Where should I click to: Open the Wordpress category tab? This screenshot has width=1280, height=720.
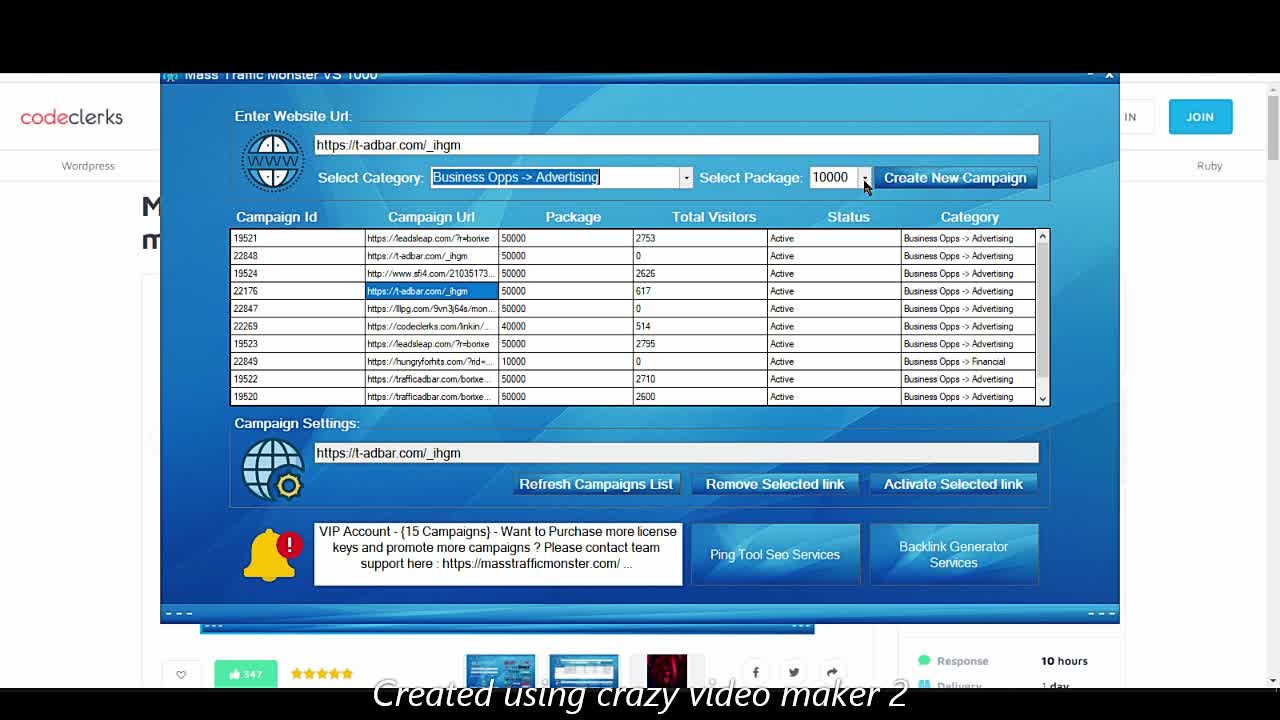(x=88, y=166)
